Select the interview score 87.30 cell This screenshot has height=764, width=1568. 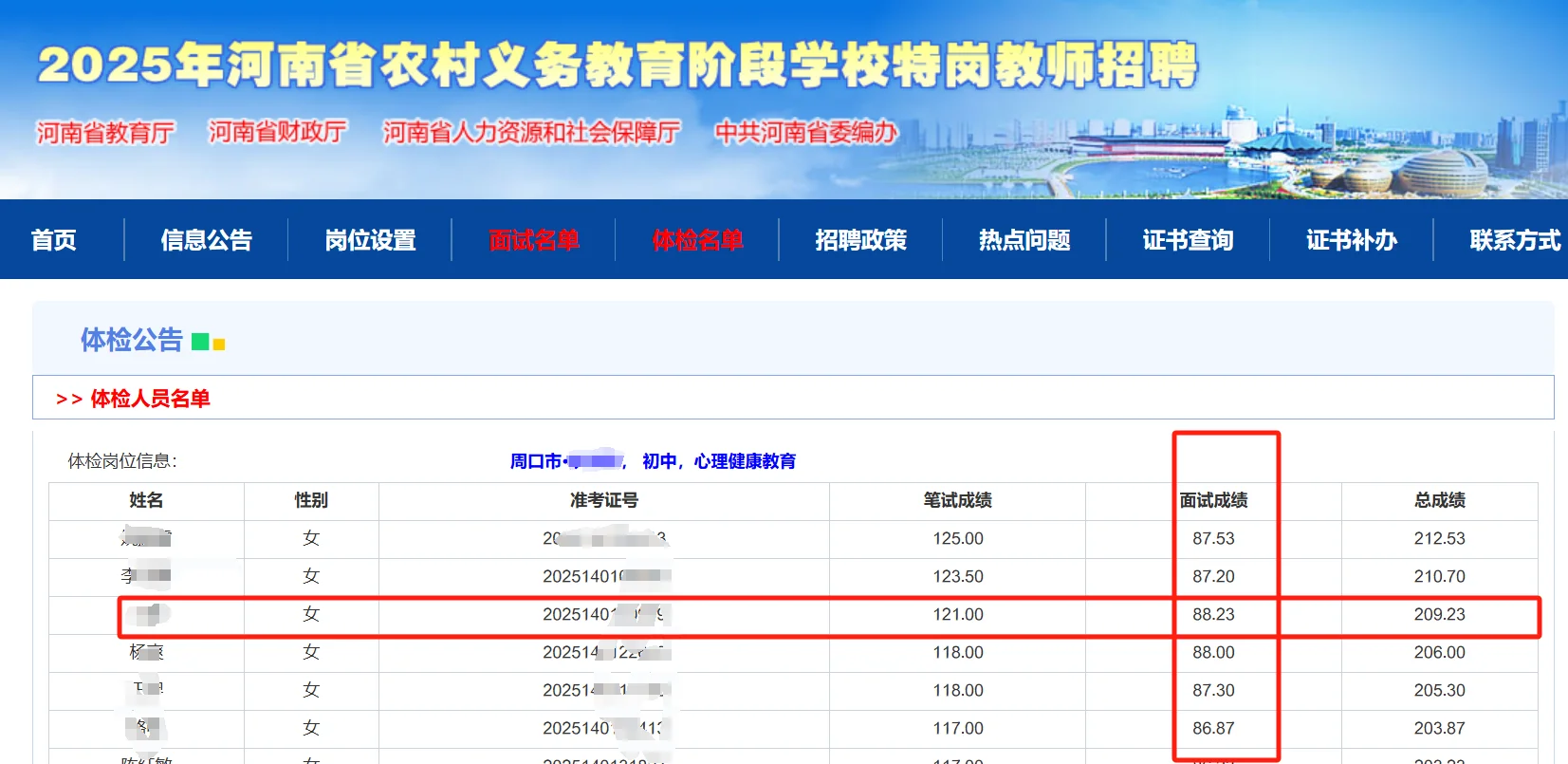1213,690
